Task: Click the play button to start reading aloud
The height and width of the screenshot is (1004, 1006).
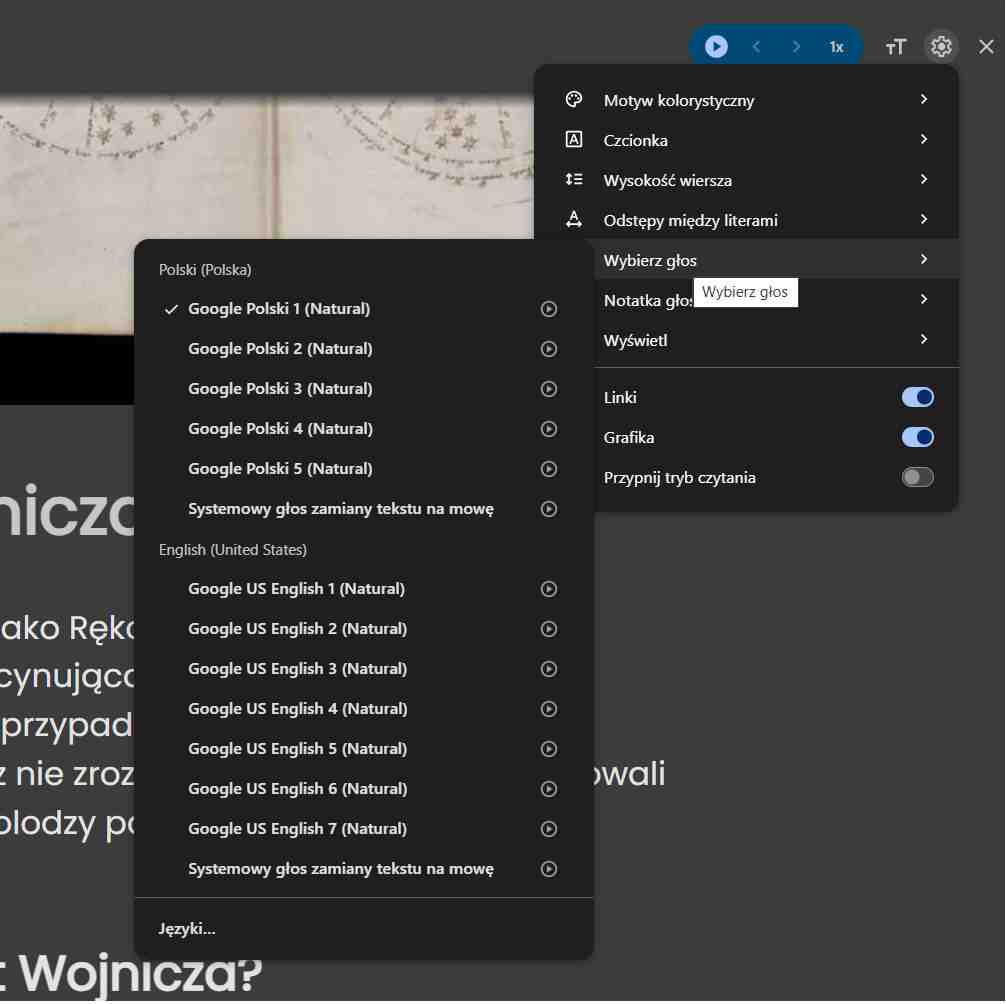Action: click(715, 46)
